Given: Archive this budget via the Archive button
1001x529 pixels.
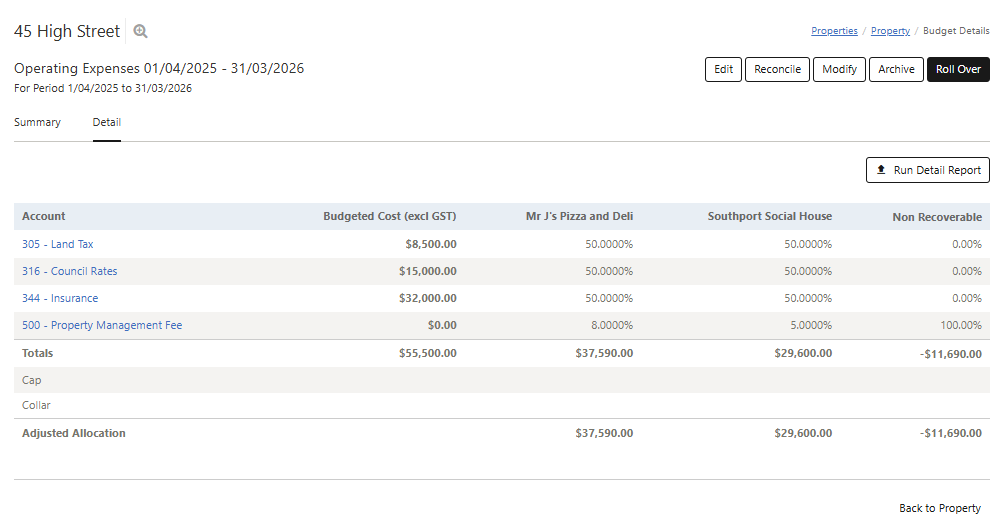Looking at the screenshot, I should coord(896,70).
